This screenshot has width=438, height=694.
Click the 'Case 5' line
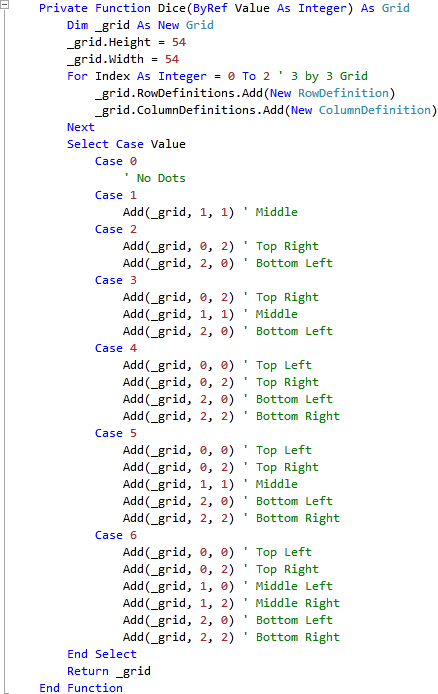click(x=116, y=433)
